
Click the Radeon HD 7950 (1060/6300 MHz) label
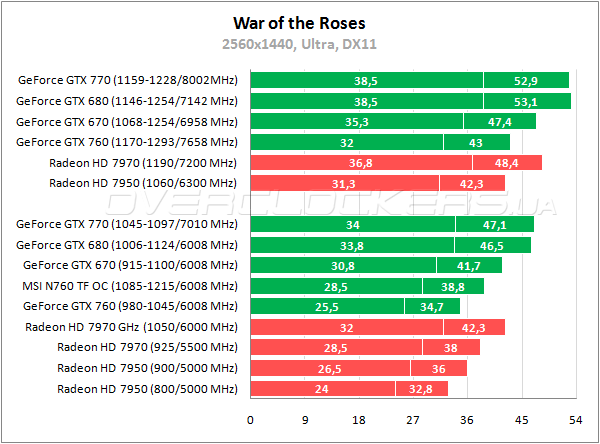point(142,183)
